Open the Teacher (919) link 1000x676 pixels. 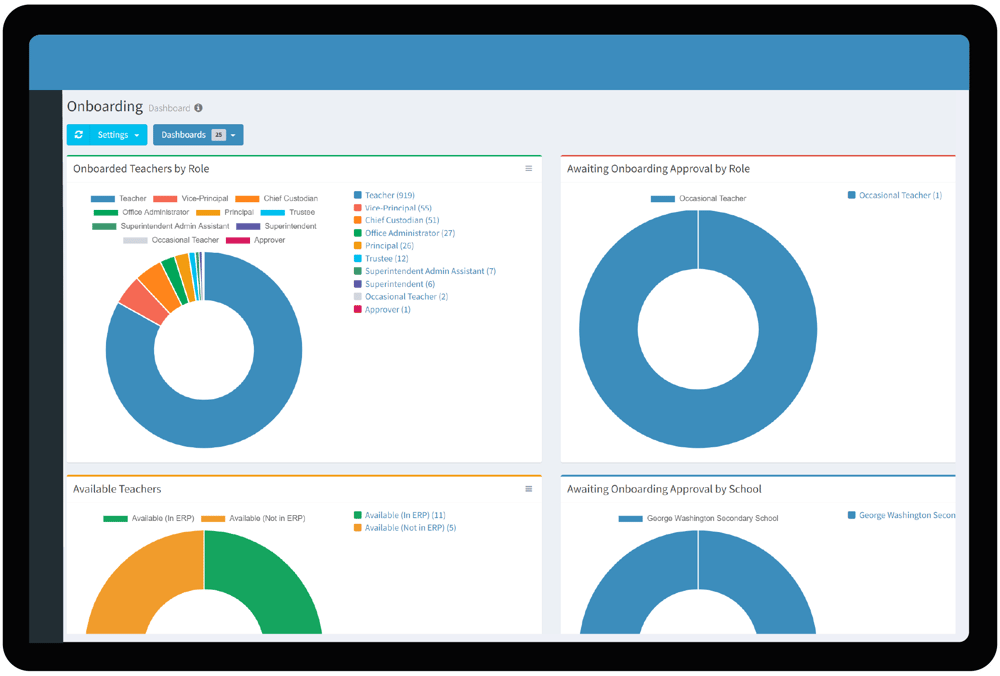390,195
